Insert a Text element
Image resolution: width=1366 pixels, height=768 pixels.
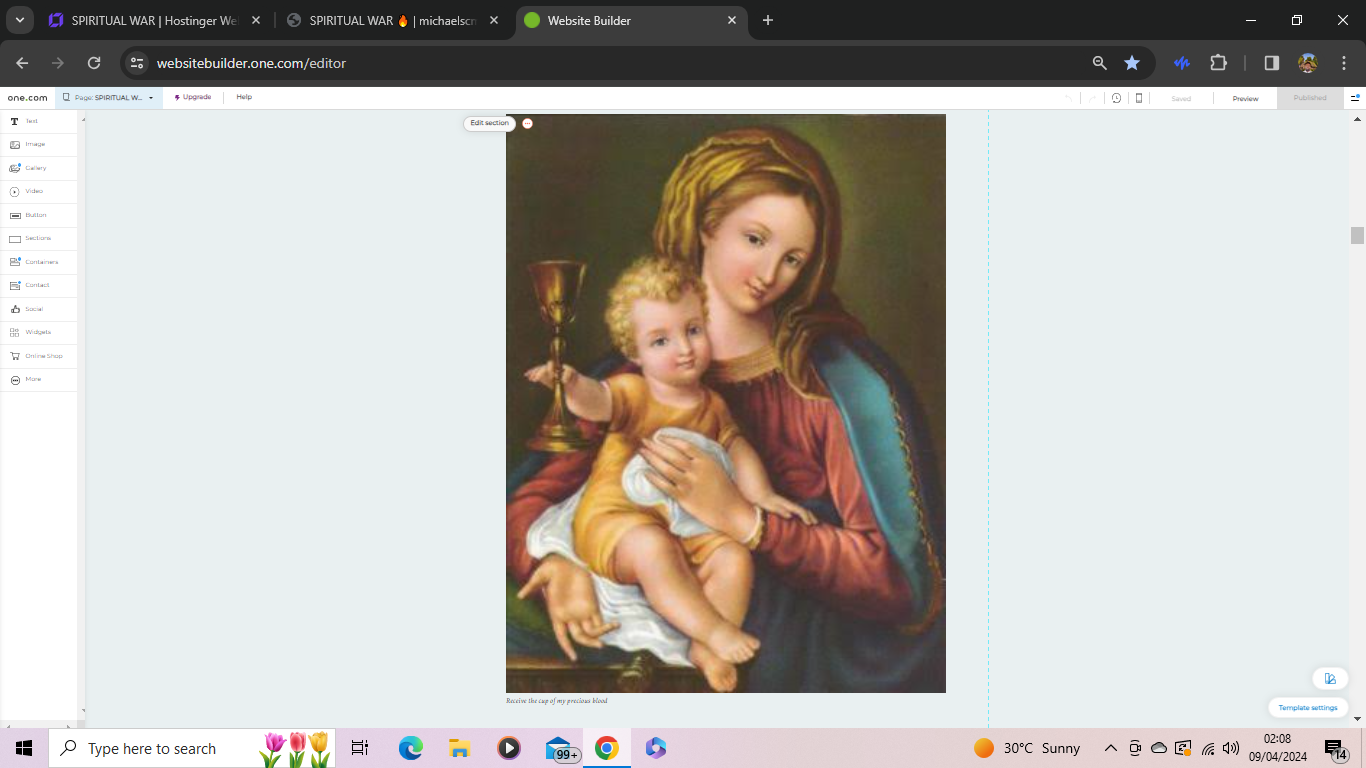tap(30, 120)
